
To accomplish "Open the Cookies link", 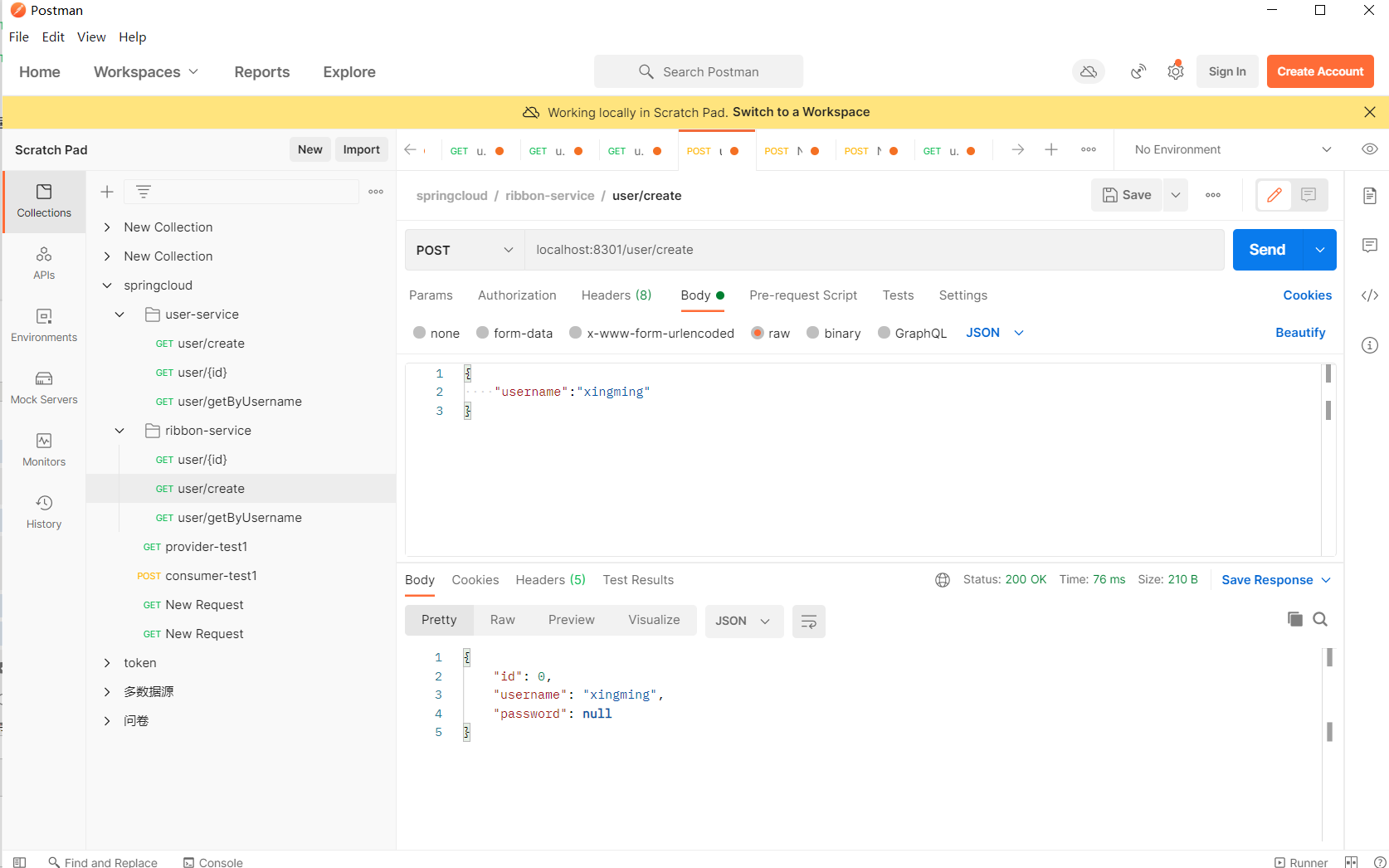I will coord(1308,295).
